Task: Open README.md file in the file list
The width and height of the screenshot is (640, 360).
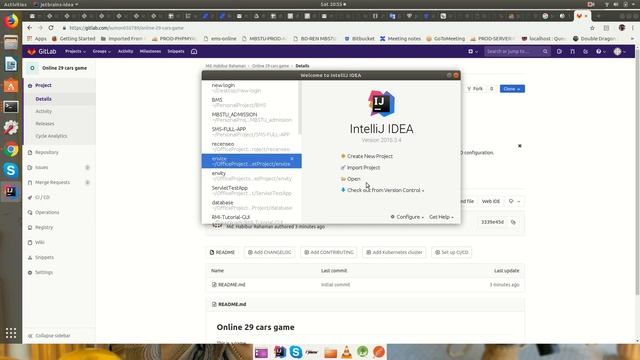Action: click(231, 284)
